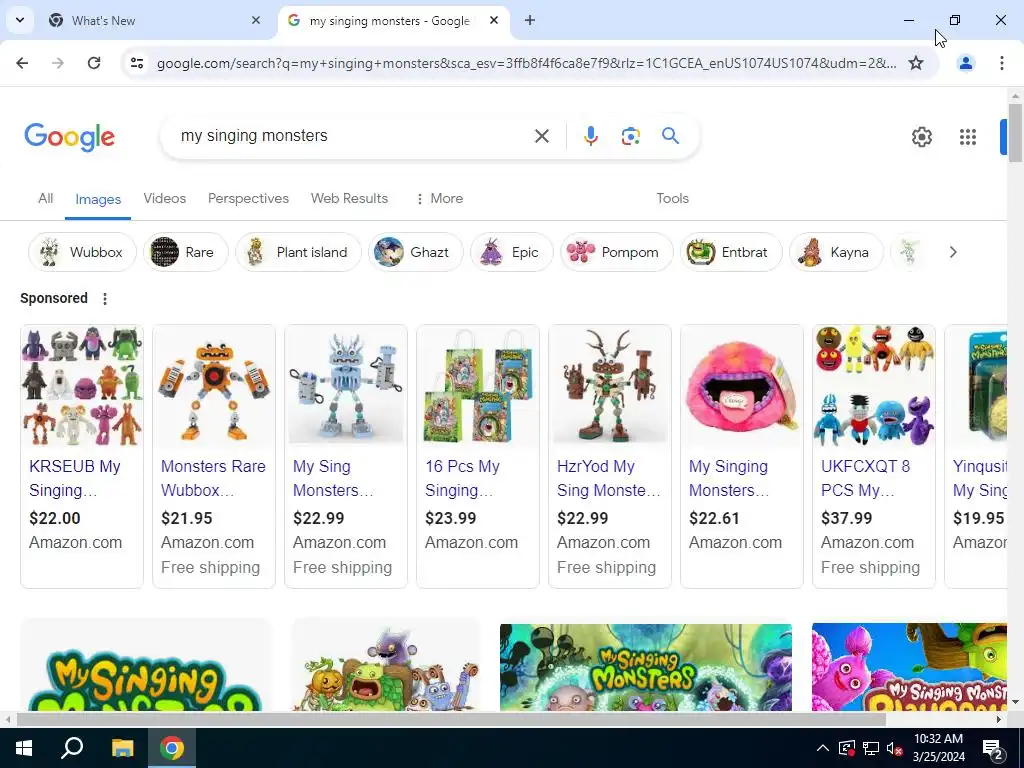Image resolution: width=1024 pixels, height=768 pixels.
Task: Switch to the All results tab
Action: click(45, 199)
